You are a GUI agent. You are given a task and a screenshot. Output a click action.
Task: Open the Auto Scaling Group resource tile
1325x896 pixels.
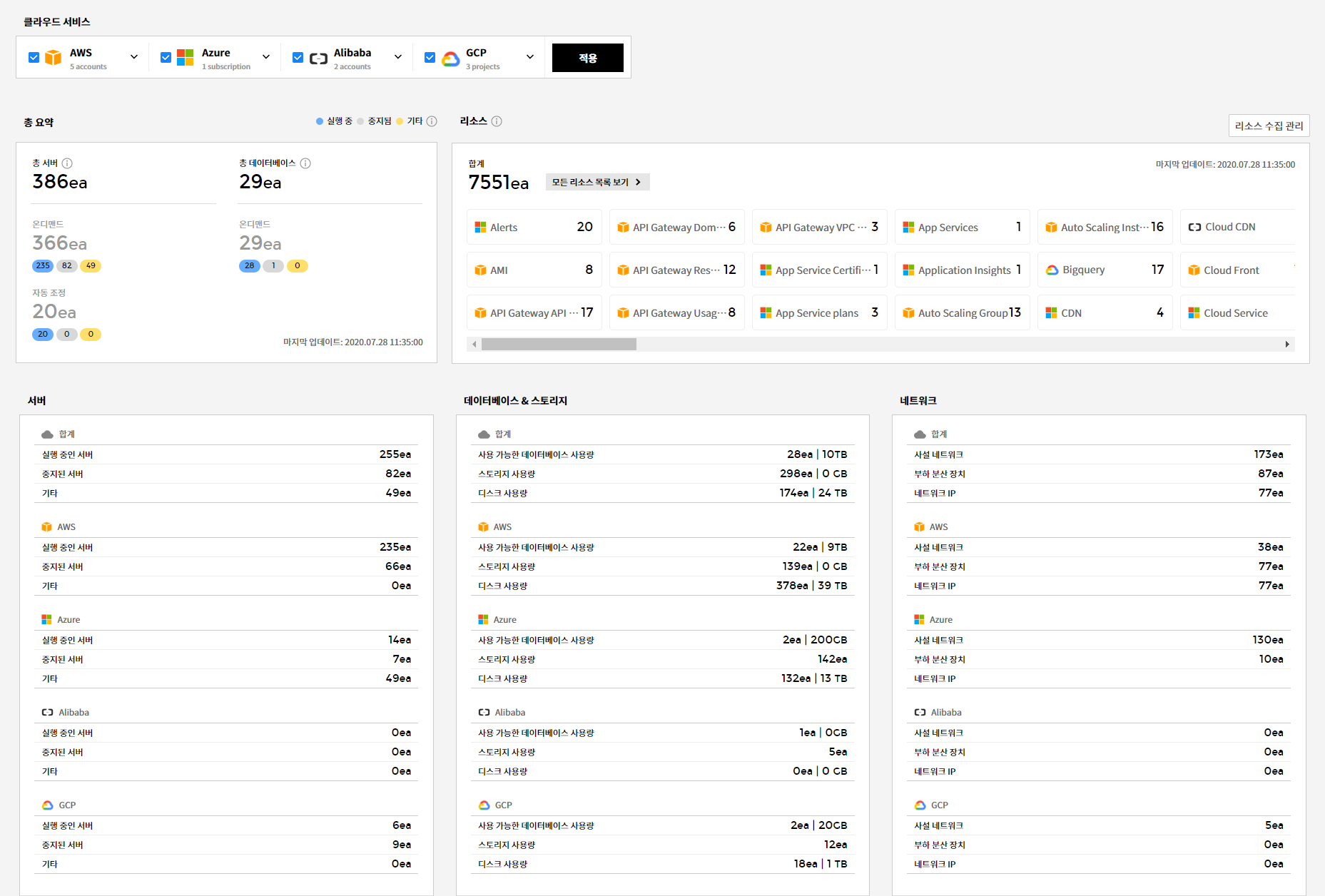click(x=962, y=313)
